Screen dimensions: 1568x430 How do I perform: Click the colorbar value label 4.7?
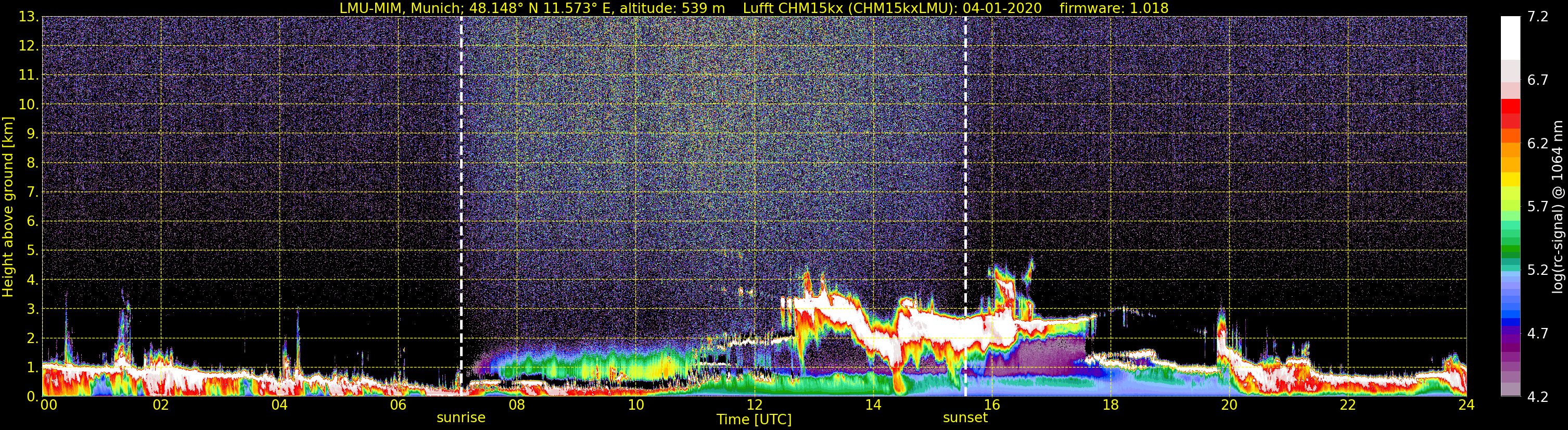[1538, 334]
